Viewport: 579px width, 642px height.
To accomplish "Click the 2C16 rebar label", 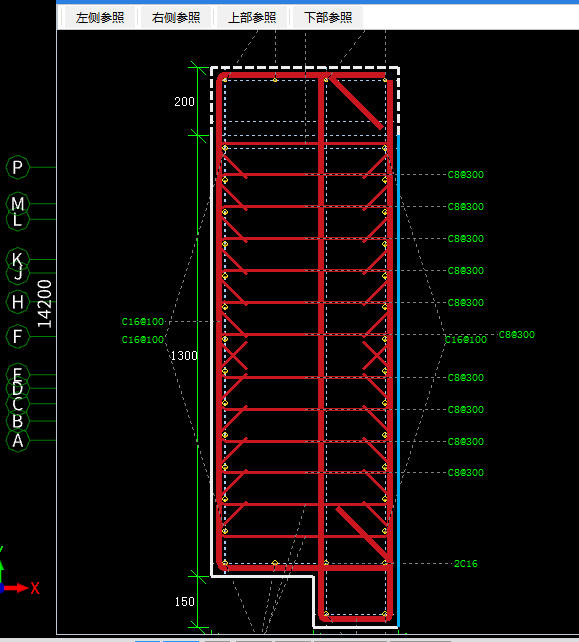I will [x=466, y=564].
